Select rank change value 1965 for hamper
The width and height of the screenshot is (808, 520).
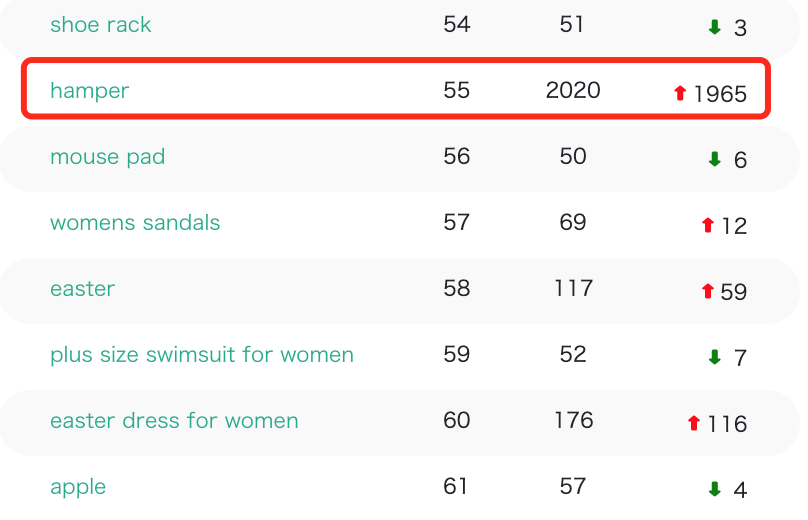click(x=720, y=94)
